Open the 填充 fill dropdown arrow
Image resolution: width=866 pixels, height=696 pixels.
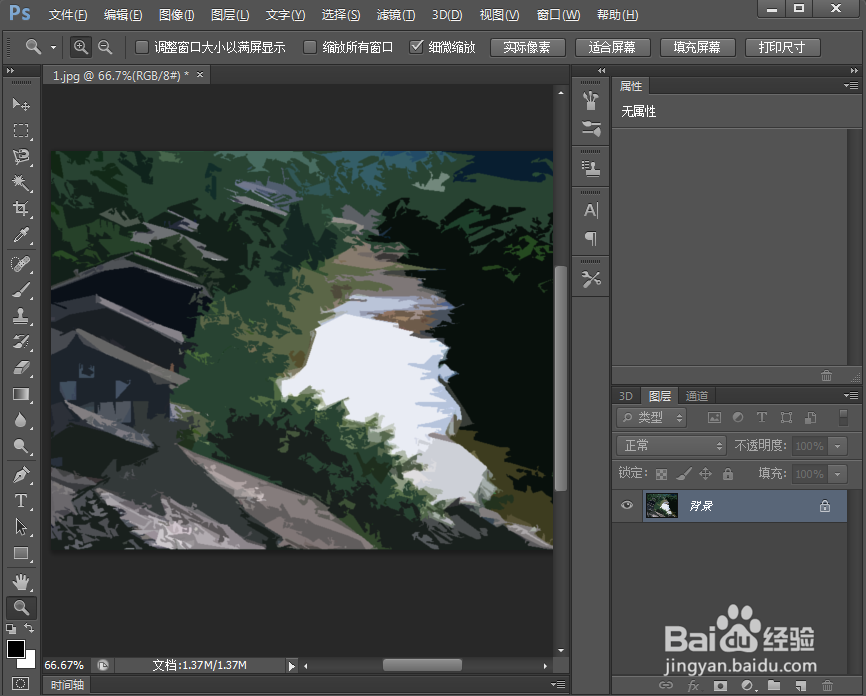click(x=838, y=474)
